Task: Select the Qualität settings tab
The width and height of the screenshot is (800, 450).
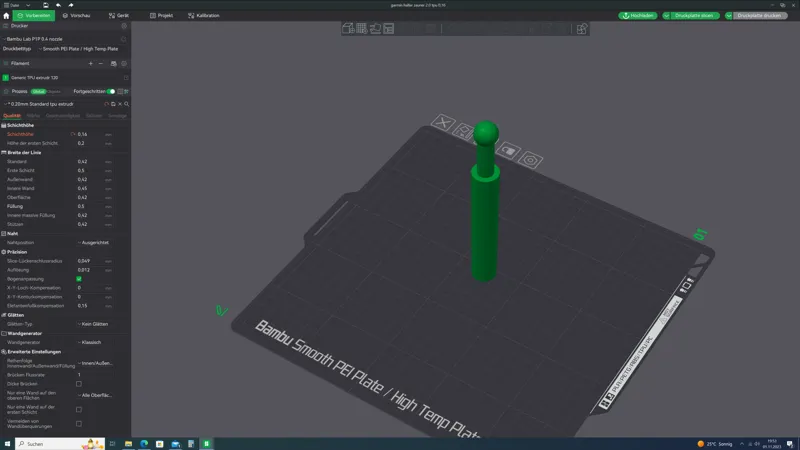Action: click(12, 116)
